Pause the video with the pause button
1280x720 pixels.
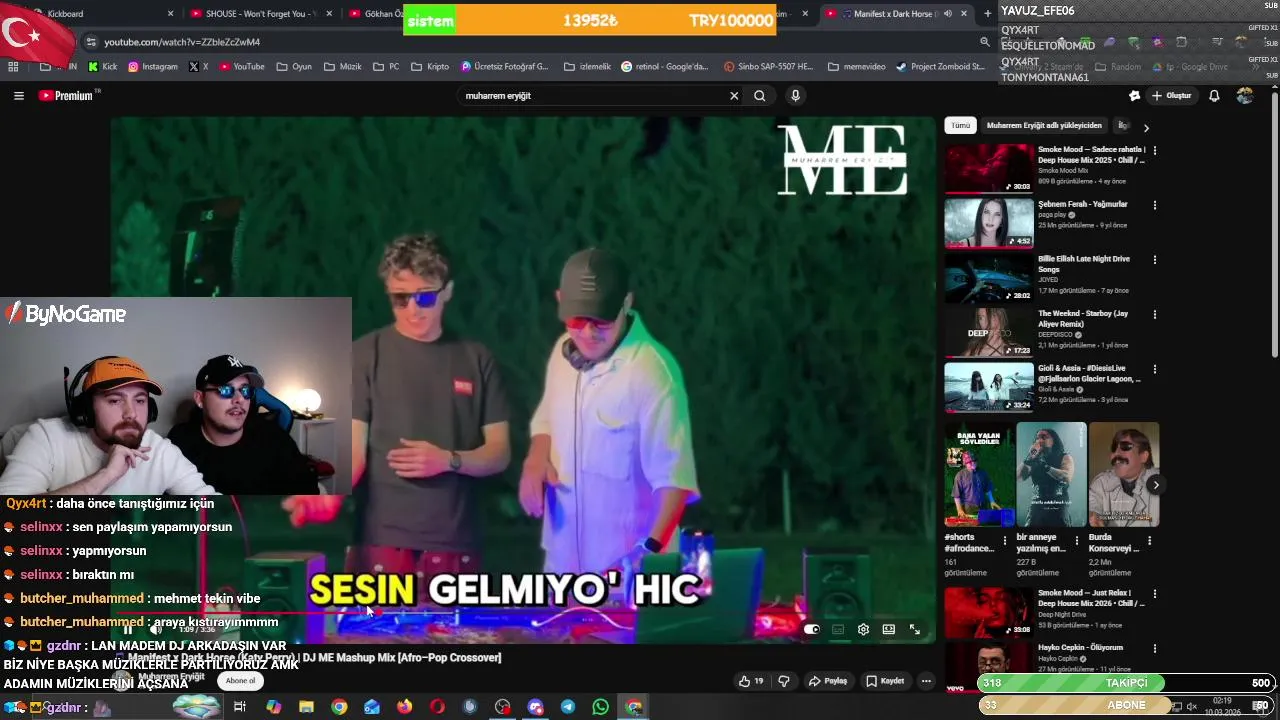point(127,629)
